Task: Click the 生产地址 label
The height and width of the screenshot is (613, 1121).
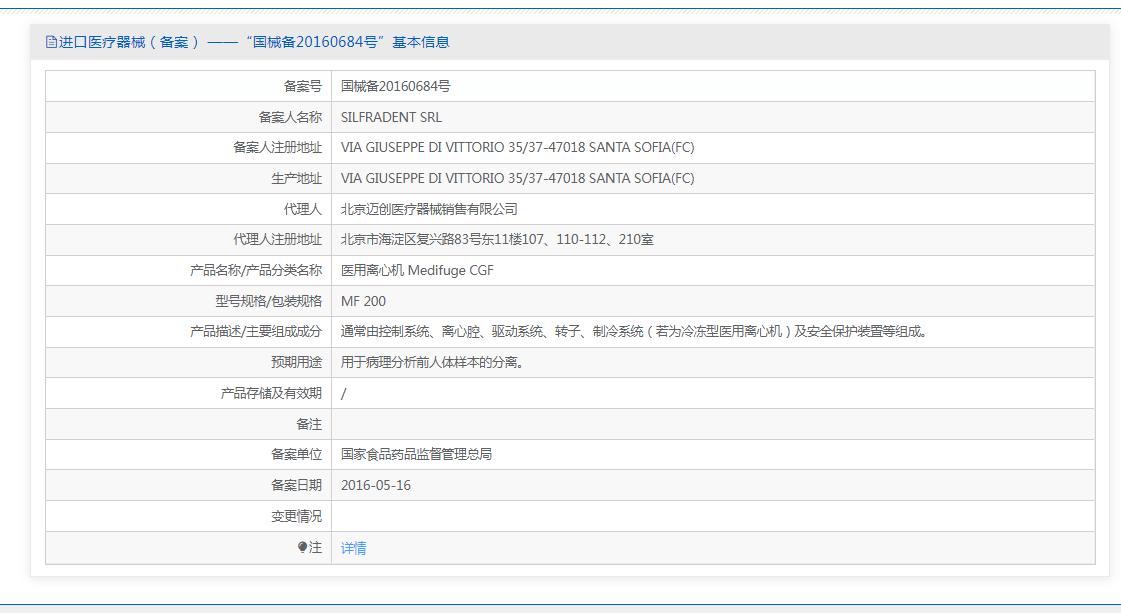Action: tap(297, 179)
